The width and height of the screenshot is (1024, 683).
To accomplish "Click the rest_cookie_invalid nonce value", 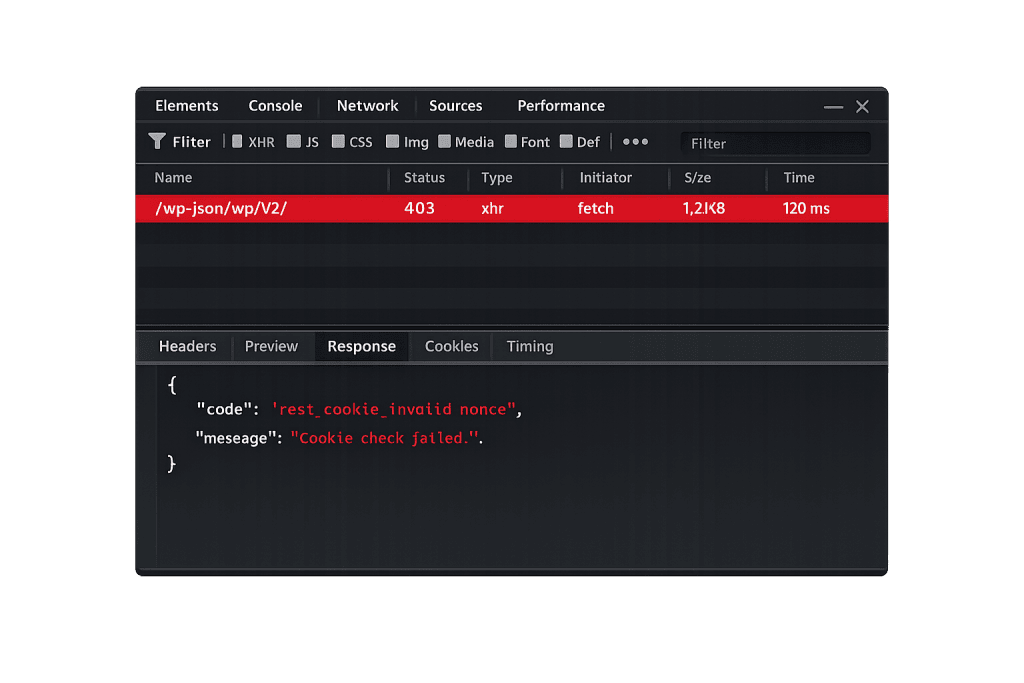I will [x=393, y=409].
